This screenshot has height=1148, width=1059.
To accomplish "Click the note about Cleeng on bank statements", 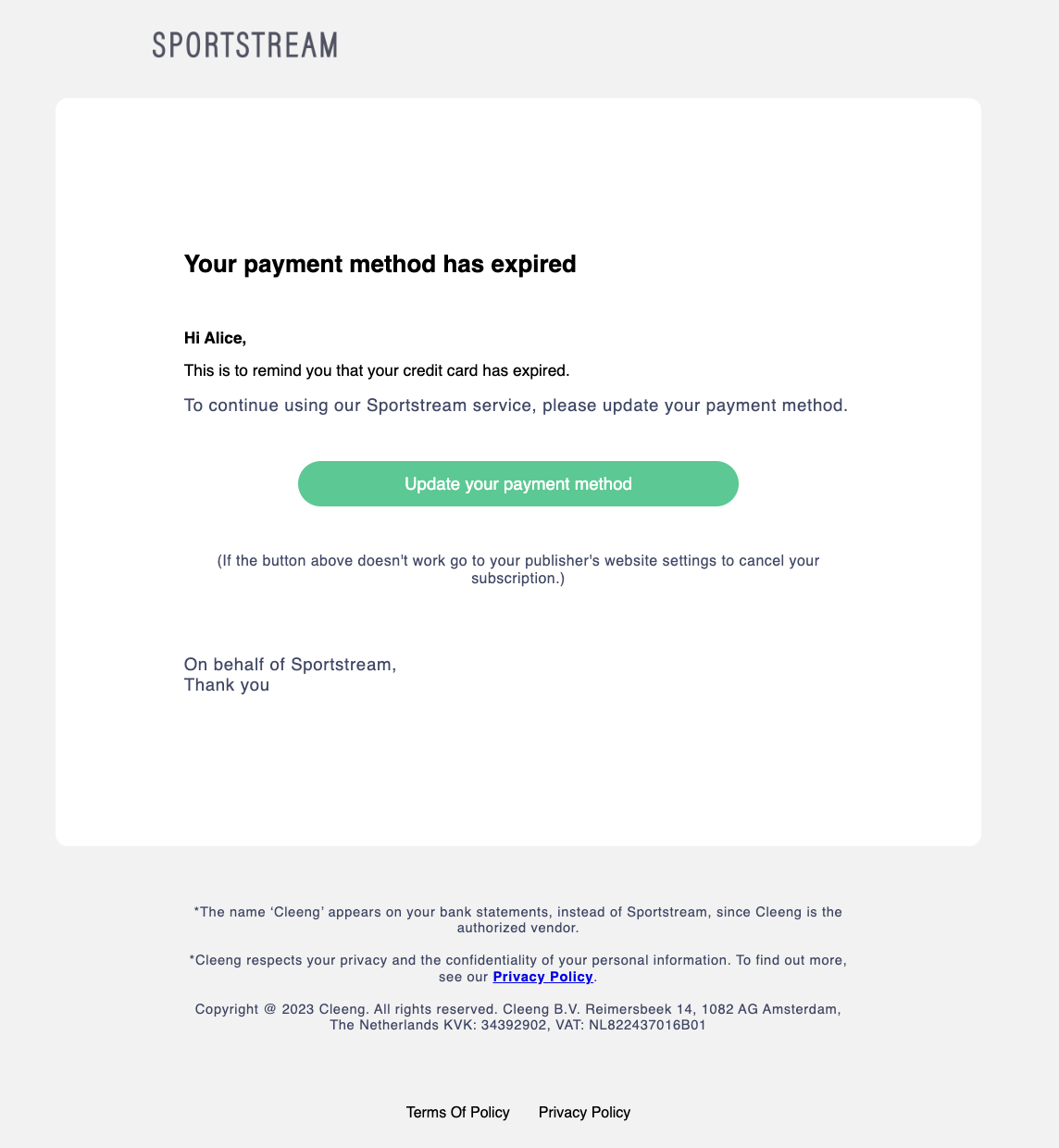I will 517,912.
